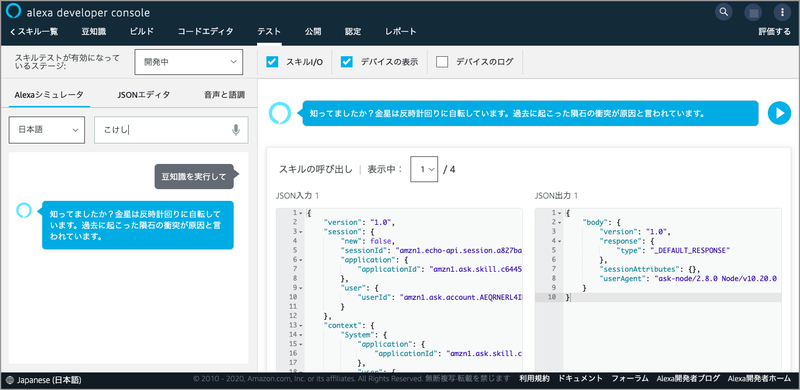Click the blue Alexa reply bubble in simulator
The height and width of the screenshot is (390, 800).
[x=138, y=225]
